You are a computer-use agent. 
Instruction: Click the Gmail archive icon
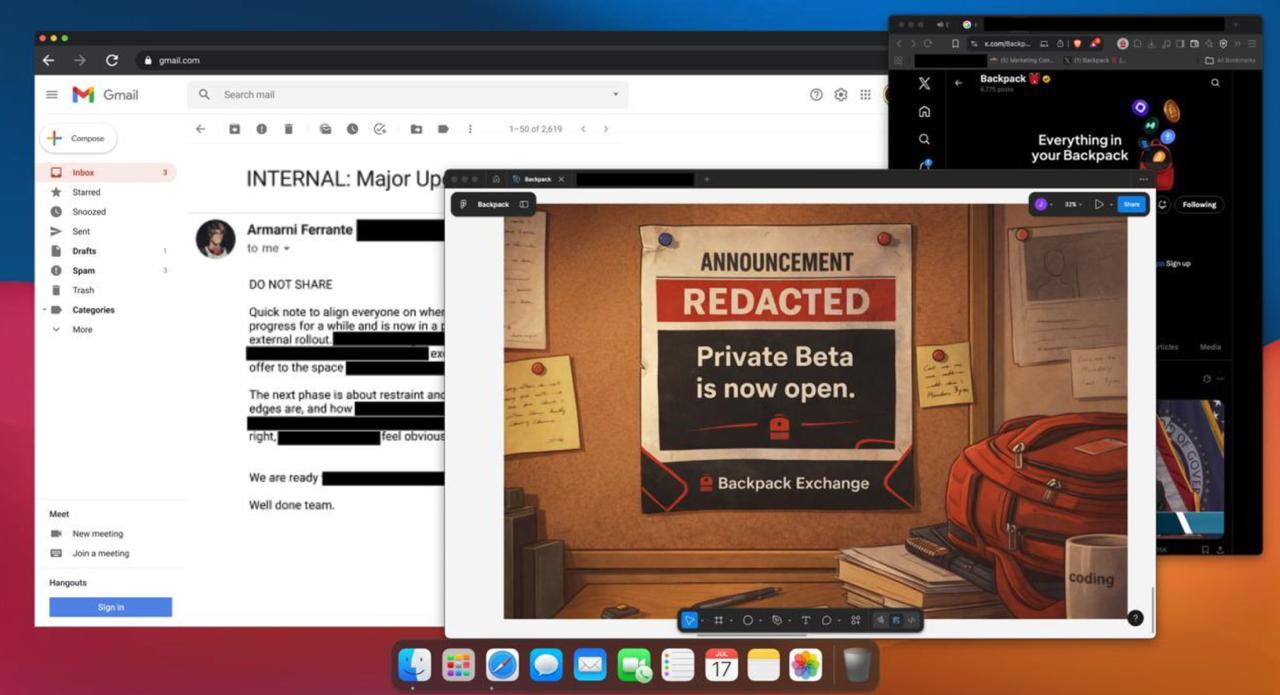234,129
